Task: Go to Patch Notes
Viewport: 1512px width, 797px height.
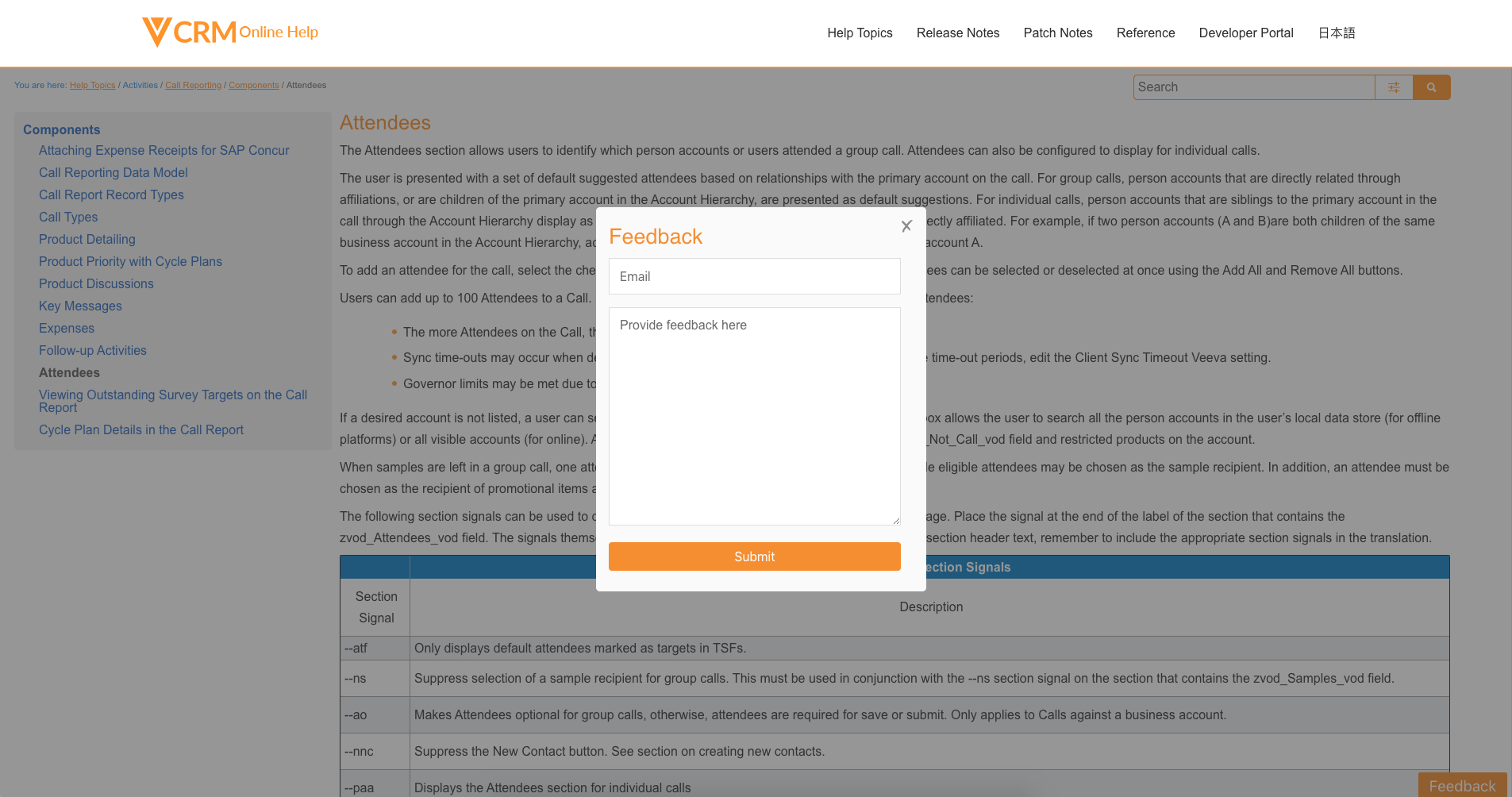Action: [x=1057, y=33]
